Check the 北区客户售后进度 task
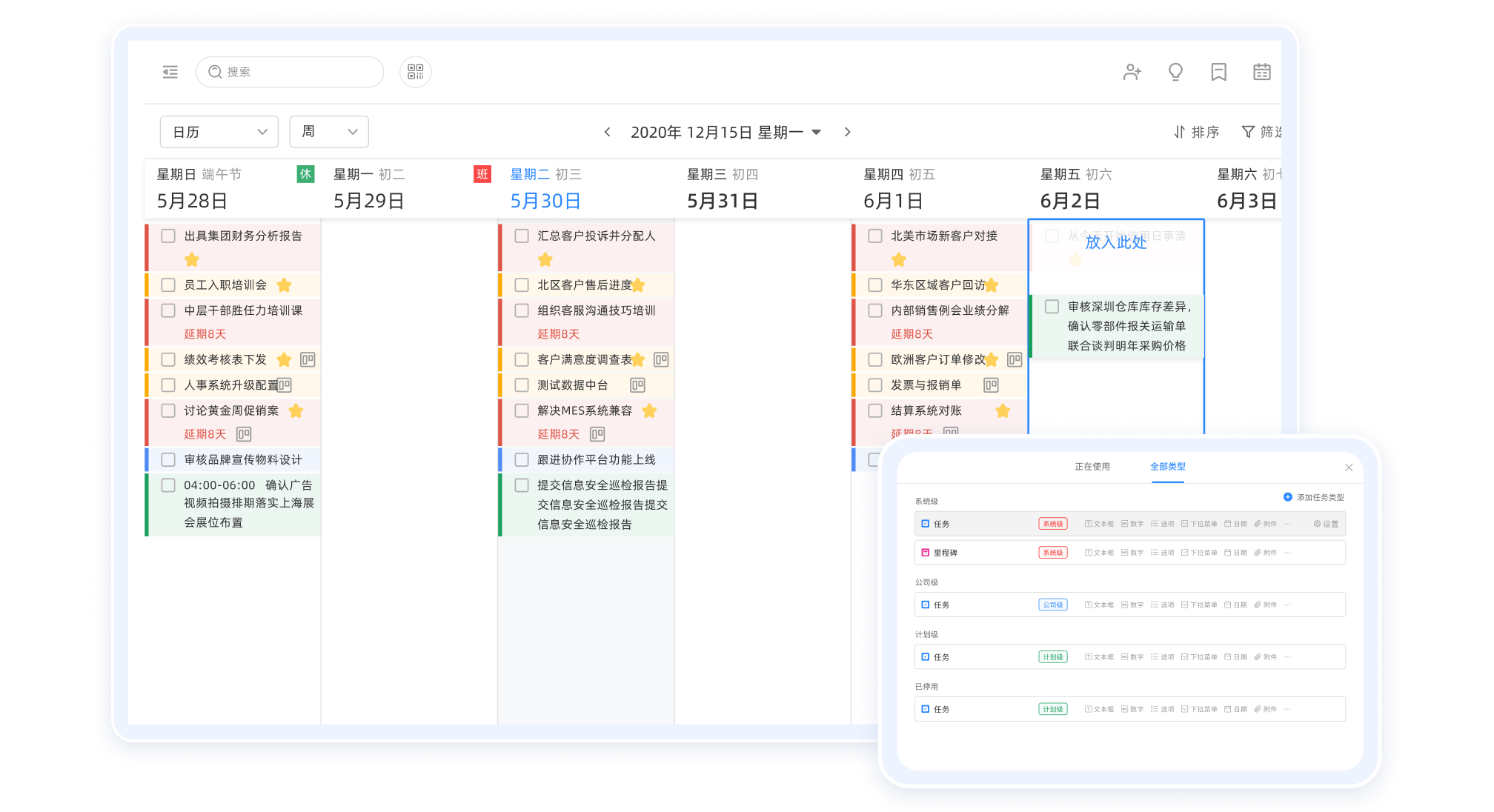Screen dimensions: 1494x812 (522, 285)
